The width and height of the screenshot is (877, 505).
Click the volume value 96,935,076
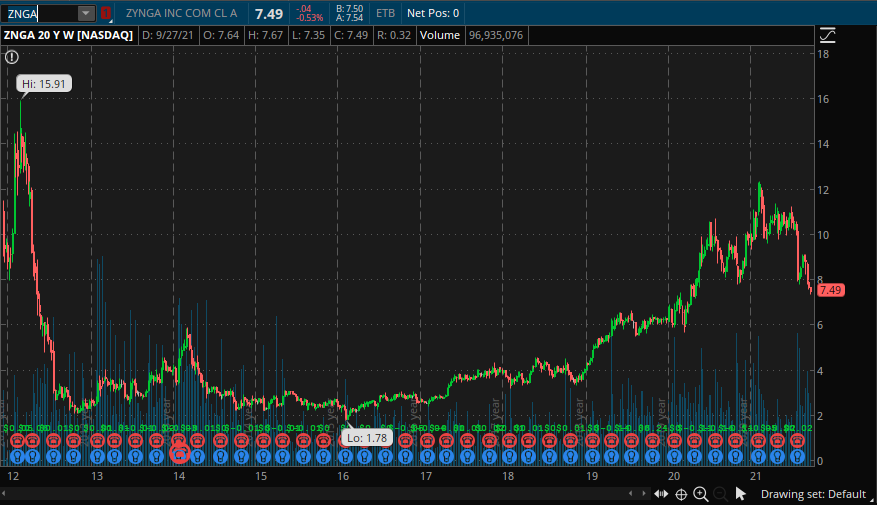coord(496,35)
